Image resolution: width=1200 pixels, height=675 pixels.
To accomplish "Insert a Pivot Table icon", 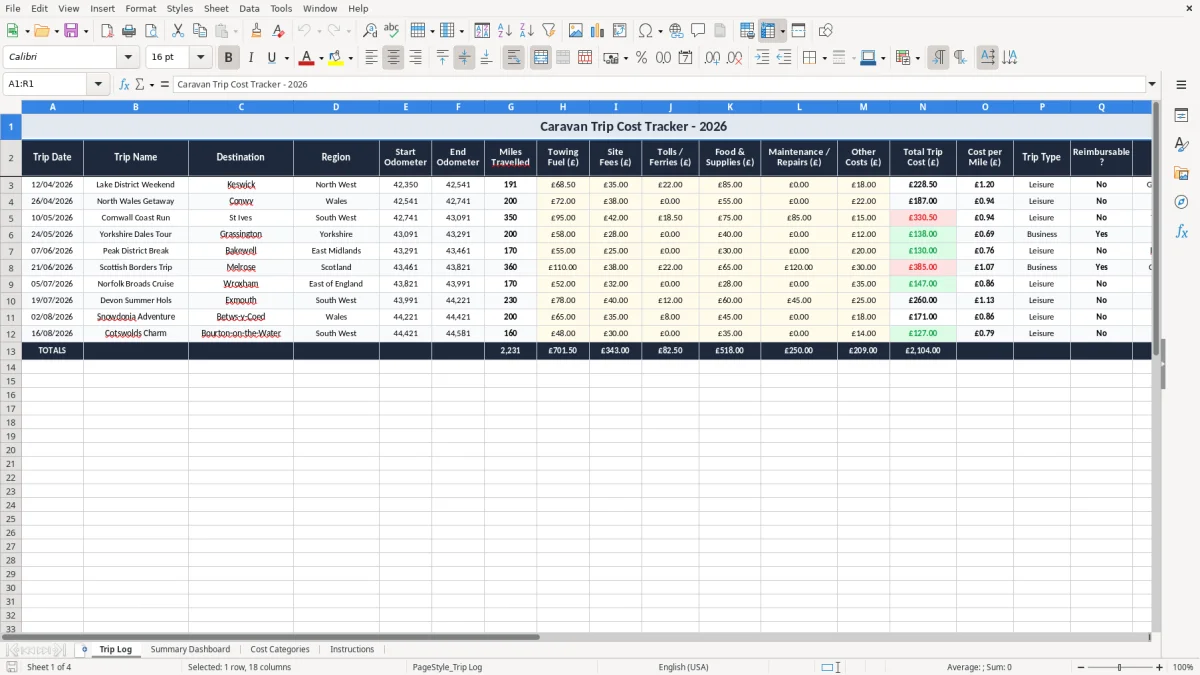I will click(x=620, y=31).
